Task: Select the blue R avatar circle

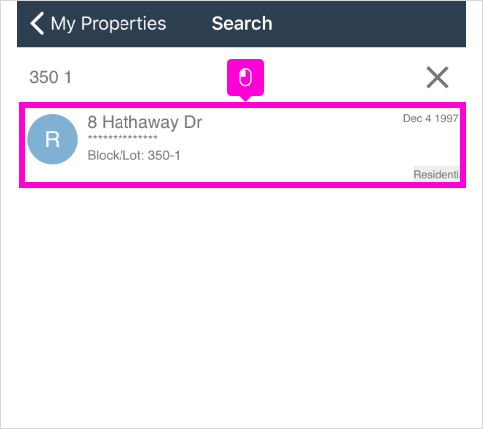Action: (52, 139)
